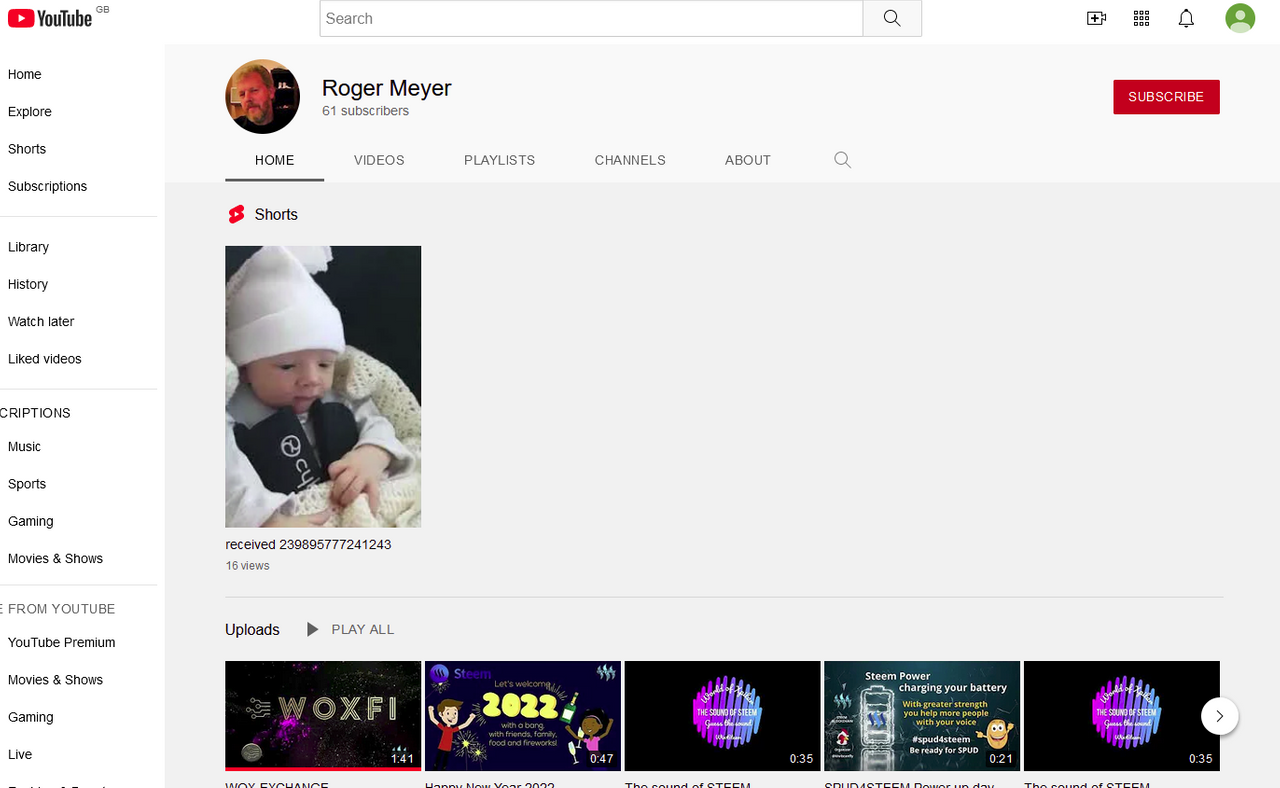Click the red Shorts shelf icon
This screenshot has height=788, width=1280.
pos(236,214)
